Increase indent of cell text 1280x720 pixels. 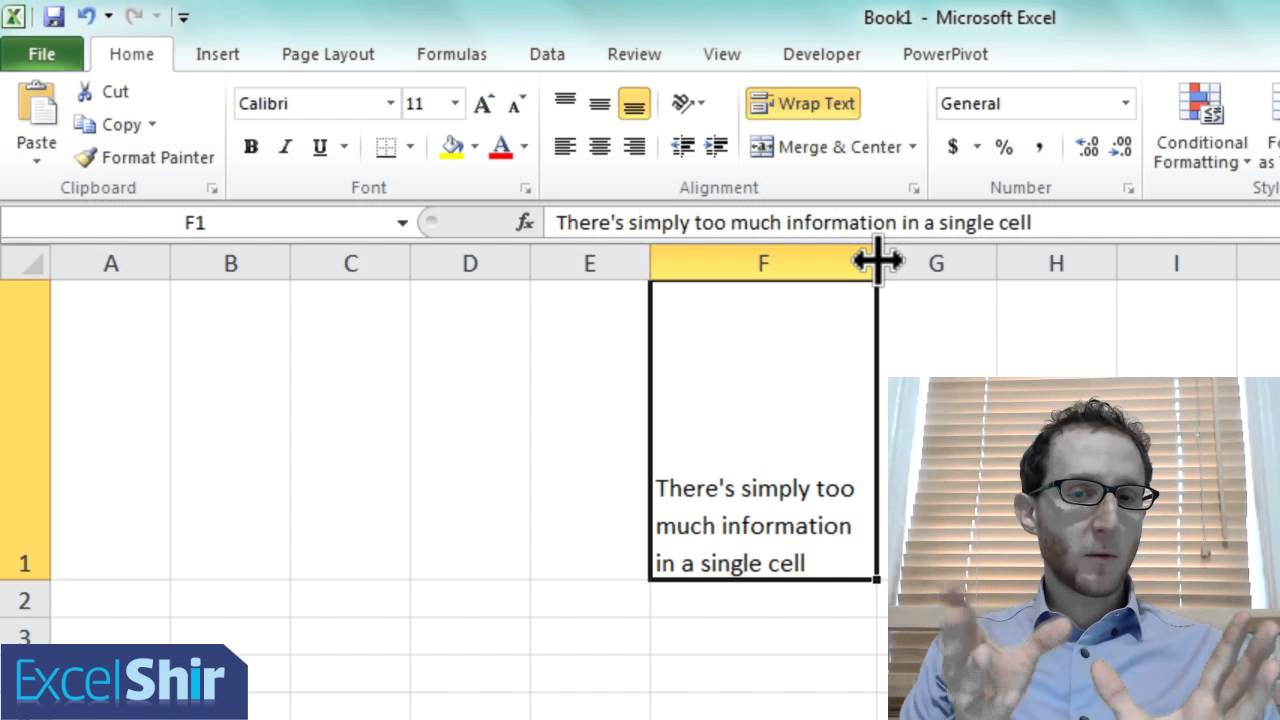[716, 147]
